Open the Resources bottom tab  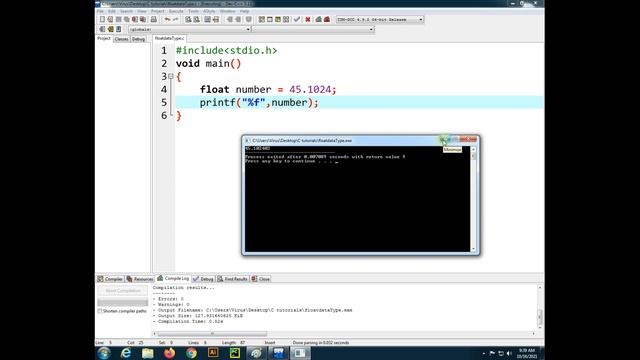140,279
